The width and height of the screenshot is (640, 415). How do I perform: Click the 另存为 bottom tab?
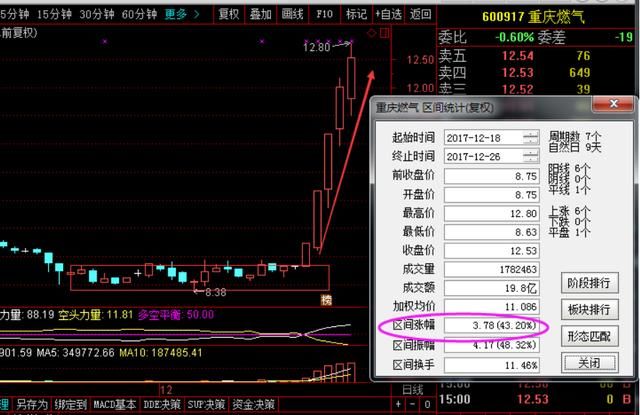pos(31,404)
